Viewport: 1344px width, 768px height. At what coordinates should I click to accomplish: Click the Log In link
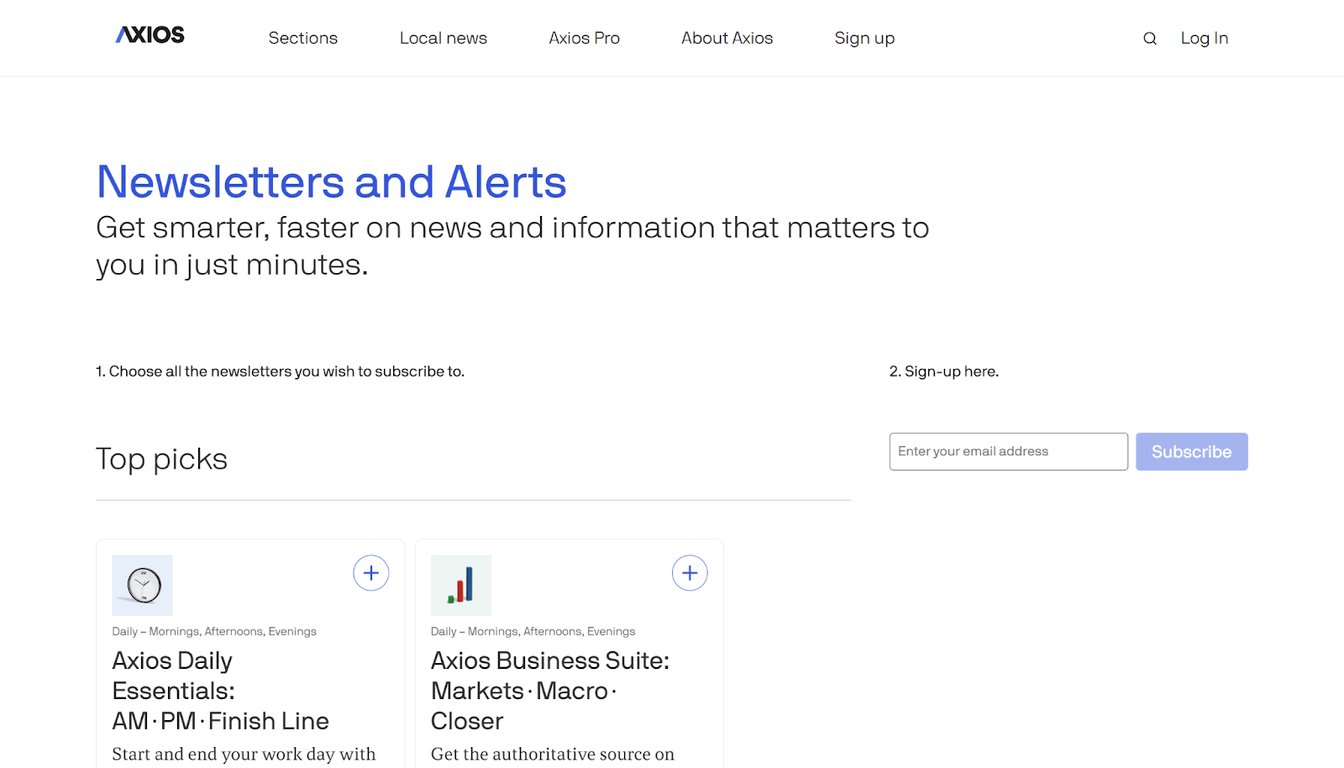coord(1204,37)
